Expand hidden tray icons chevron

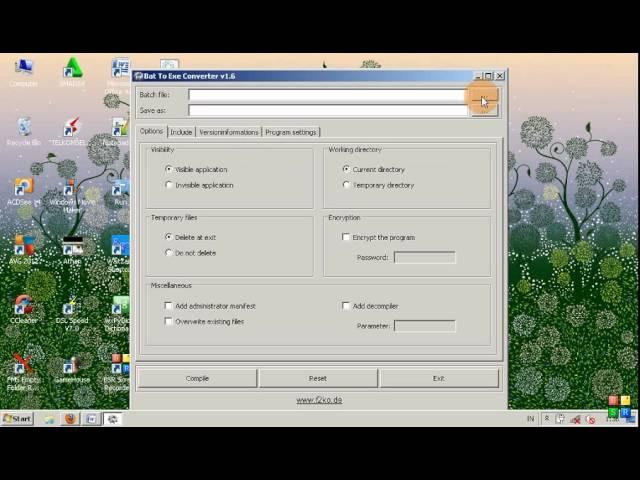click(x=547, y=419)
